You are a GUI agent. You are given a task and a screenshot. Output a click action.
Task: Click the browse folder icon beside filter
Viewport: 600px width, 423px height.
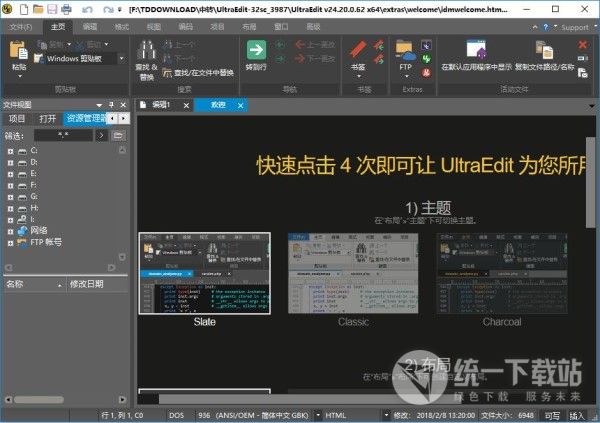[x=118, y=135]
